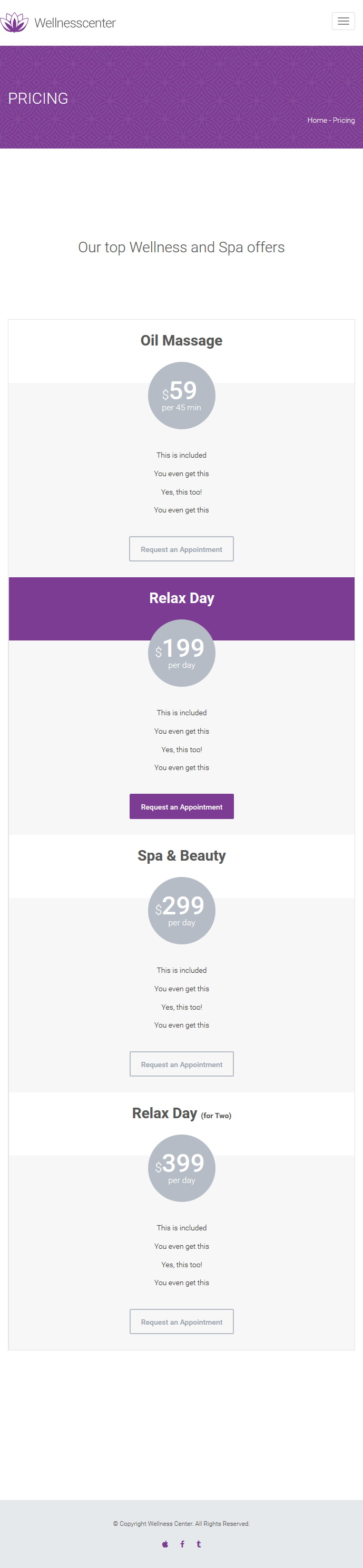
Task: Click the $399 per day price circle
Action: coord(181,1168)
